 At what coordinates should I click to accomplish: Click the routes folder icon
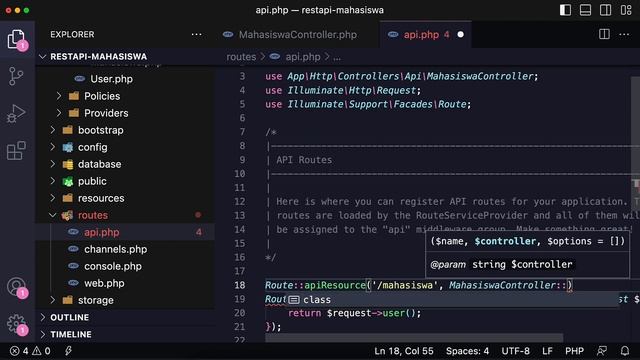click(67, 215)
